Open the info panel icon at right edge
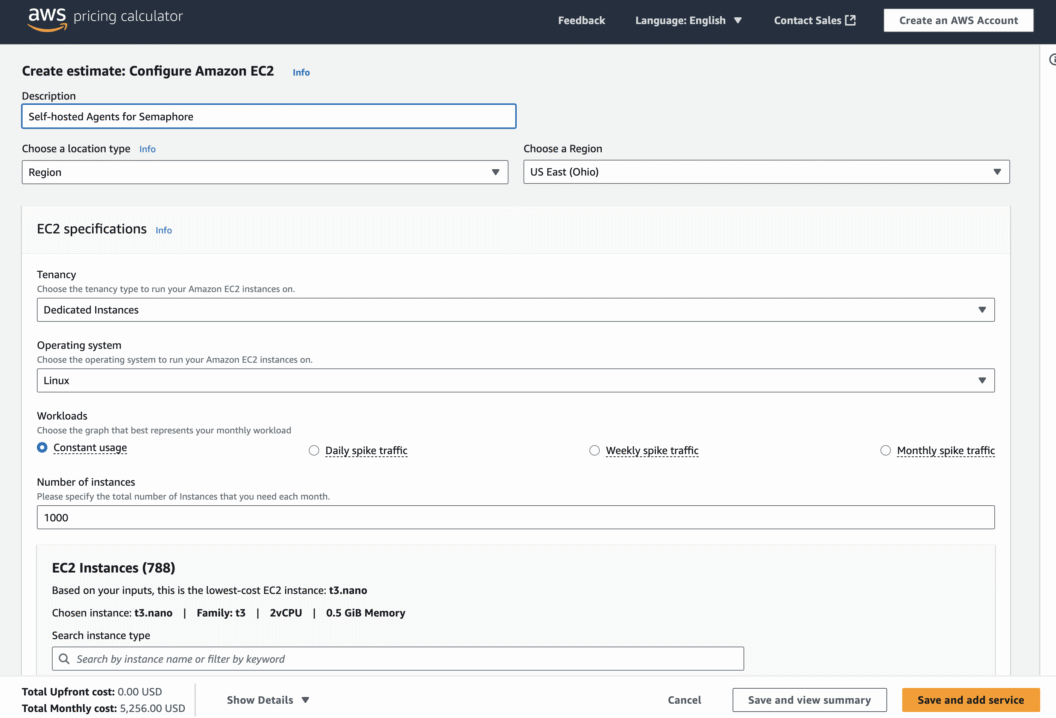 1052,60
